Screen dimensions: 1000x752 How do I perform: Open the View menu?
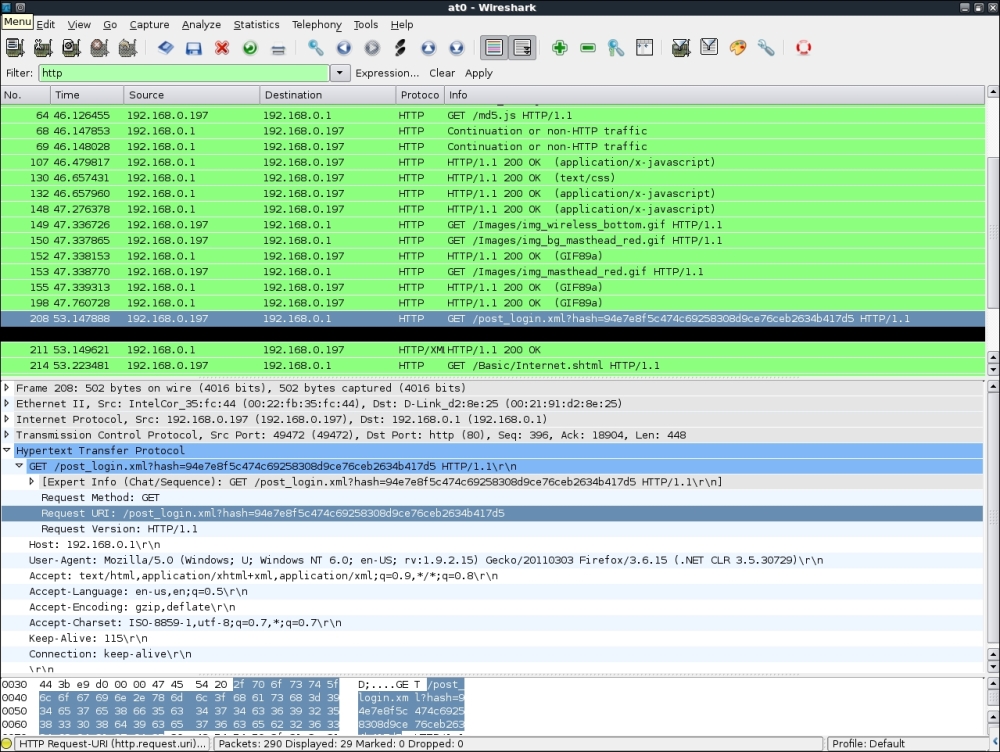coord(79,24)
